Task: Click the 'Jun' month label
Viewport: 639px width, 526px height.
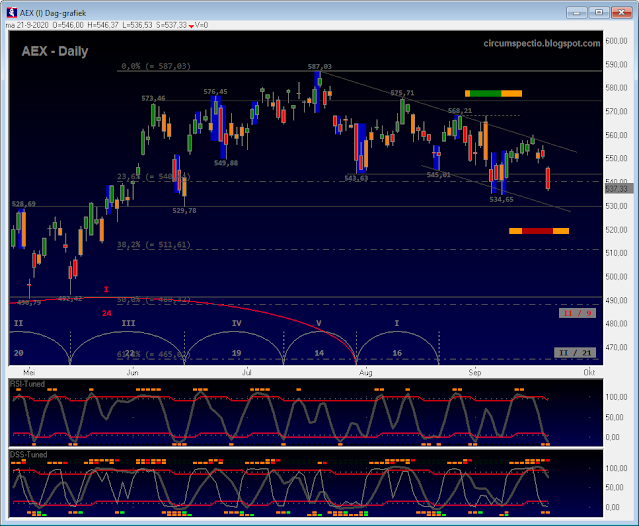Action: [132, 372]
